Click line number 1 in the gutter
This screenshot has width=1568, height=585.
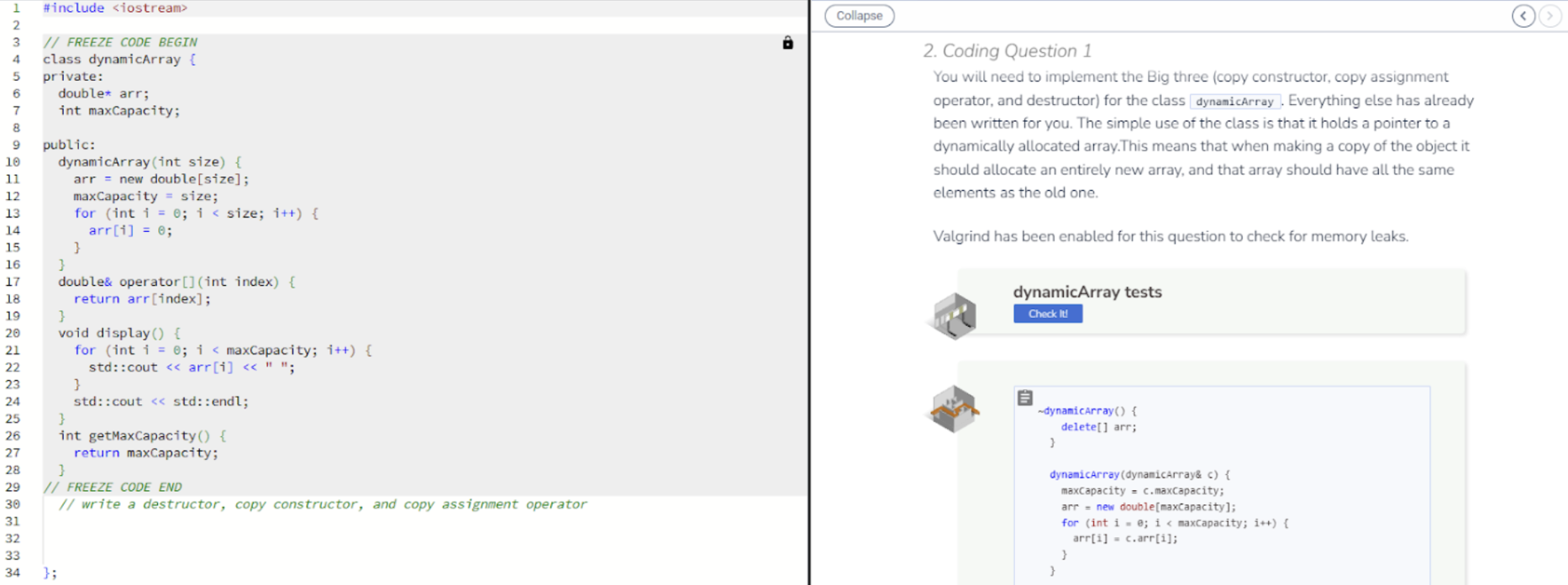pos(16,8)
